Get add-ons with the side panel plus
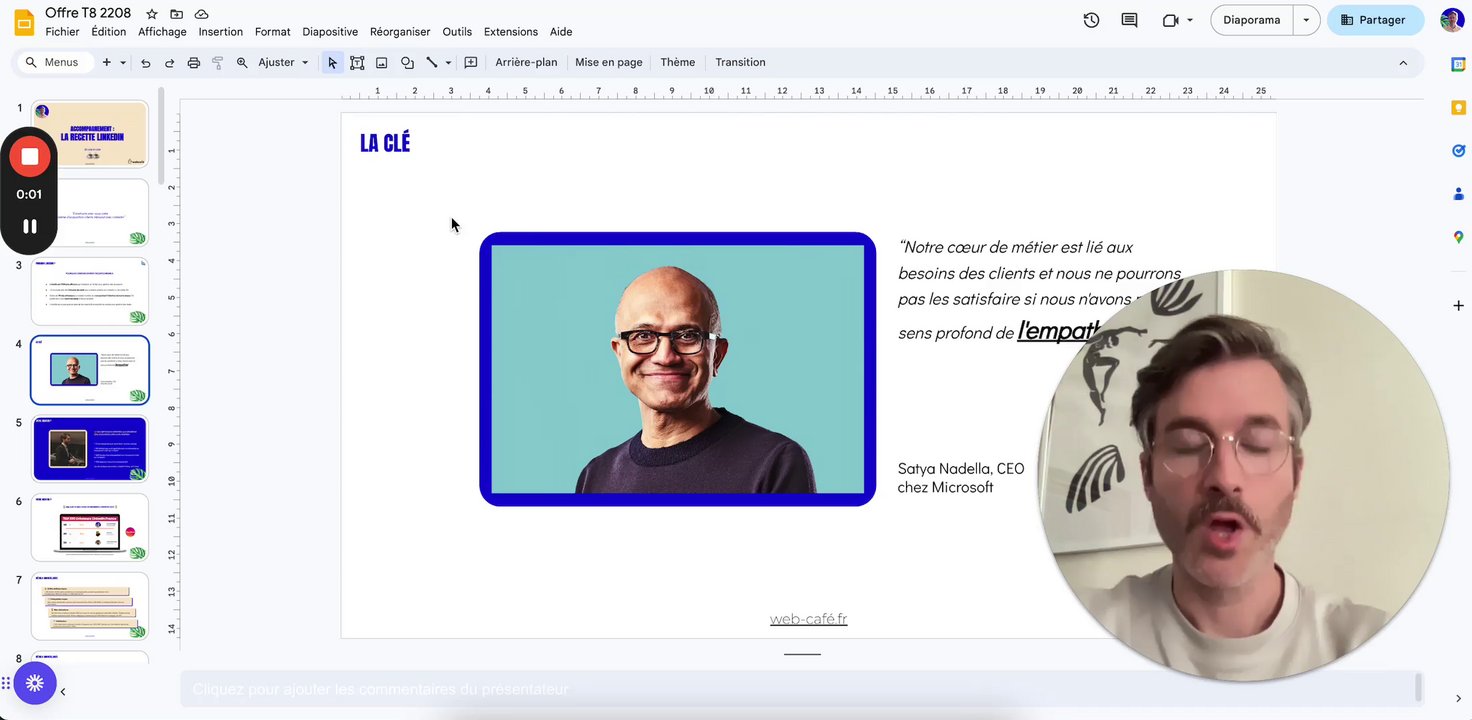This screenshot has height=720, width=1472. coord(1458,305)
